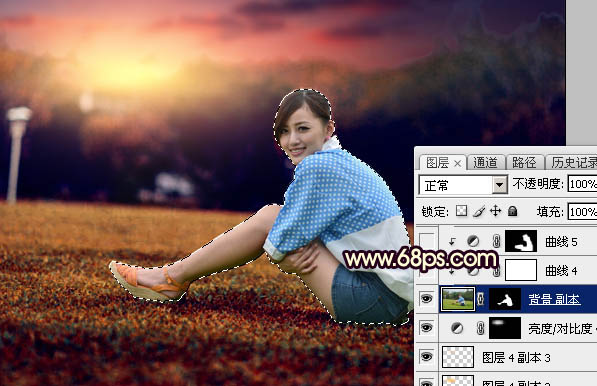
Task: Select the 亮度/对比度 layer name
Action: (x=560, y=329)
